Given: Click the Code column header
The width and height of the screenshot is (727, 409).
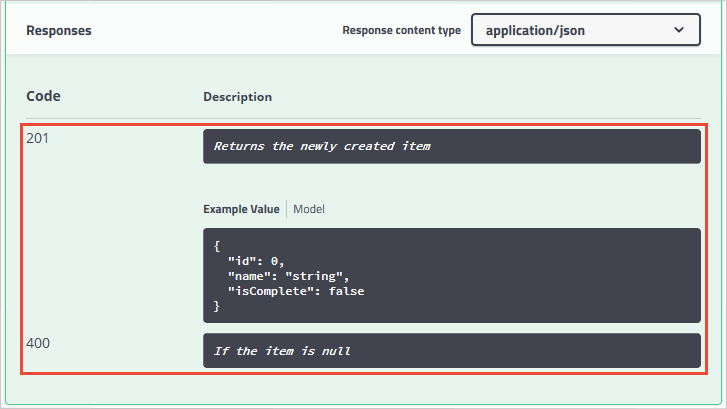Looking at the screenshot, I should pos(43,96).
